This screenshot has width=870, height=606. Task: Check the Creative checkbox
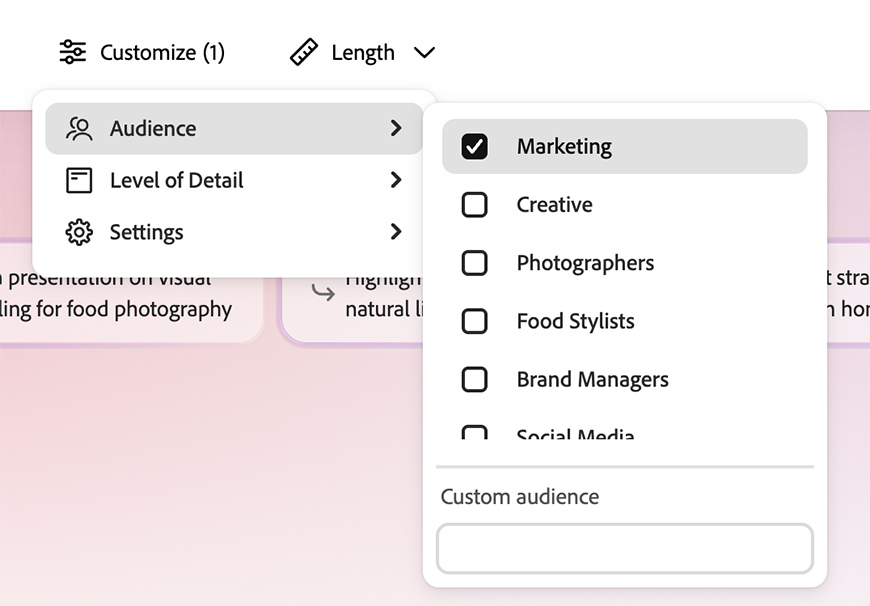[x=474, y=205]
